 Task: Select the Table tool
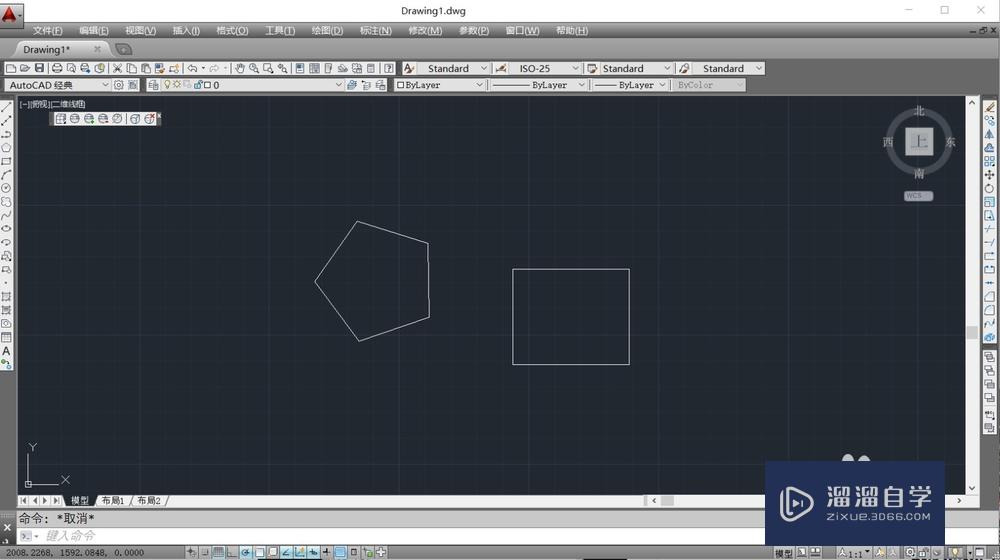point(6,337)
